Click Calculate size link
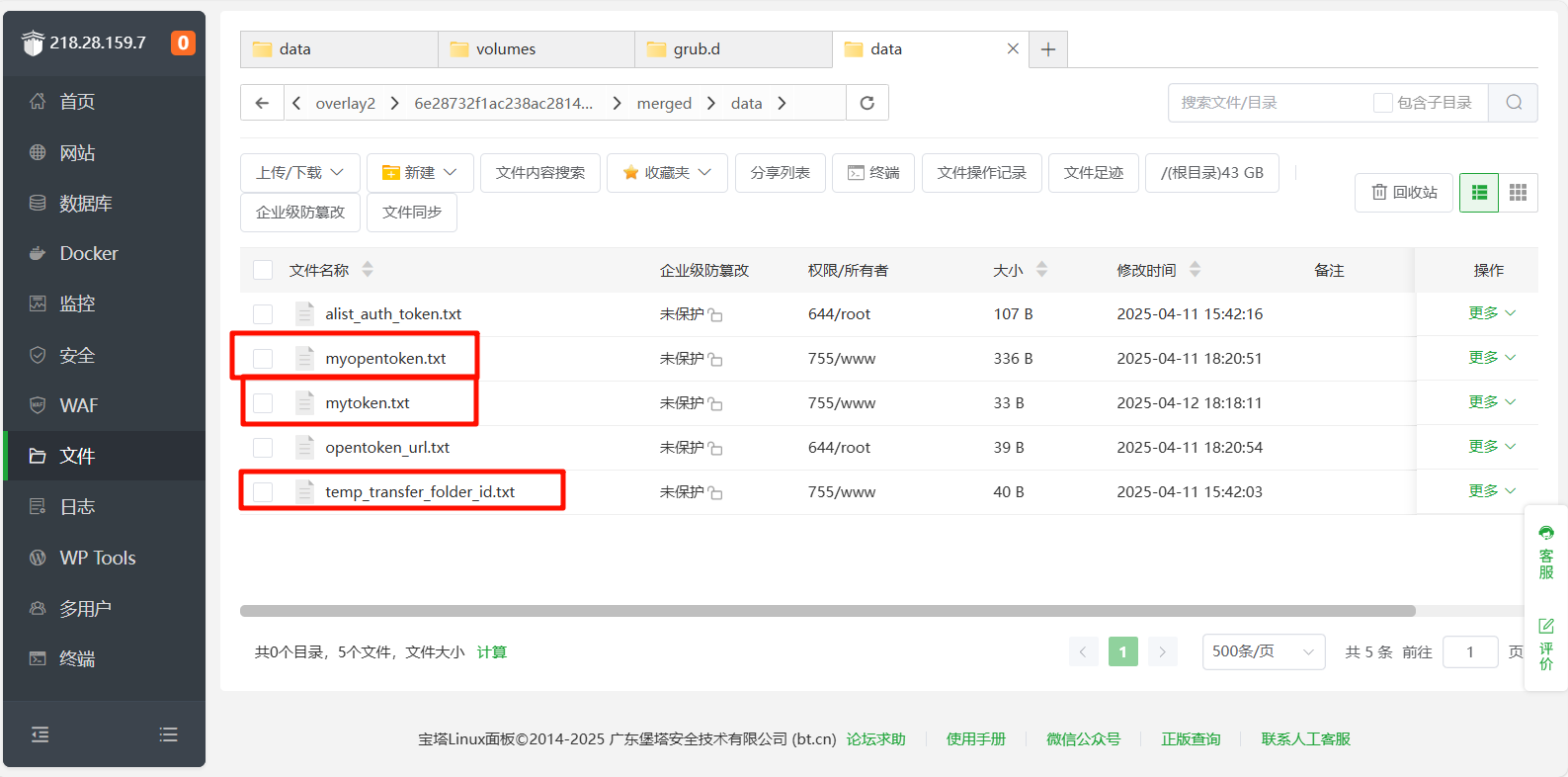This screenshot has width=1568, height=777. pos(492,652)
